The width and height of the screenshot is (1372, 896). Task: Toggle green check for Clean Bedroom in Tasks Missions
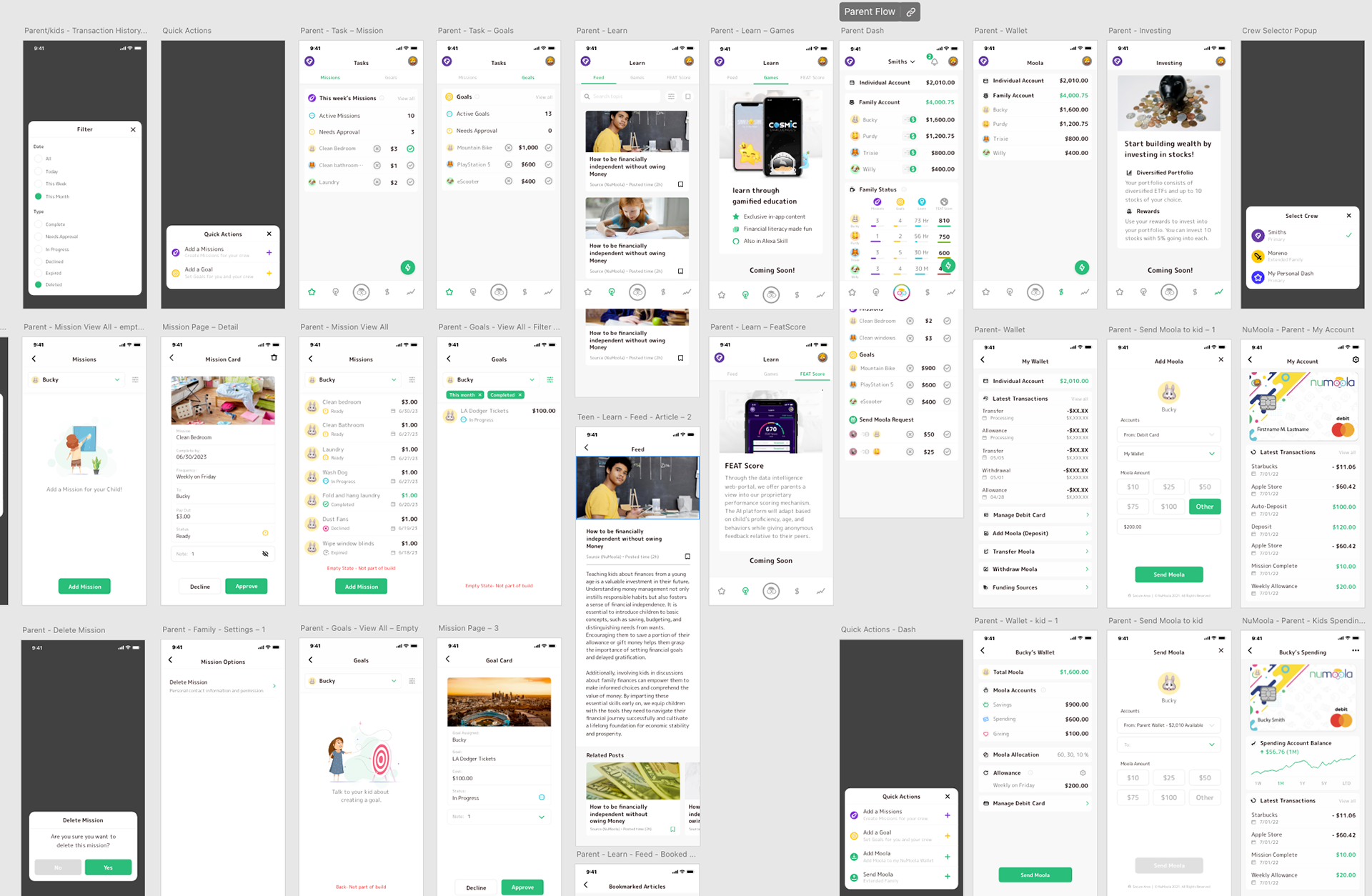(411, 149)
